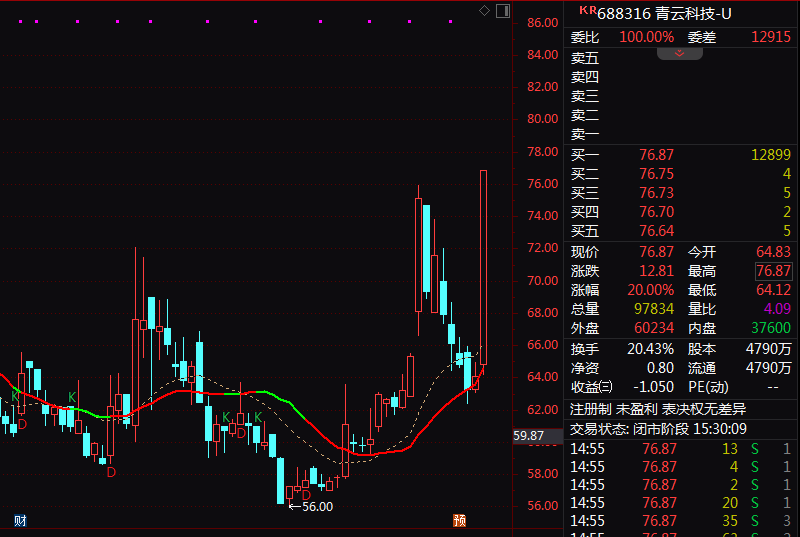The width and height of the screenshot is (800, 537).
Task: Expand order book with double-chevron button
Action: (680, 53)
